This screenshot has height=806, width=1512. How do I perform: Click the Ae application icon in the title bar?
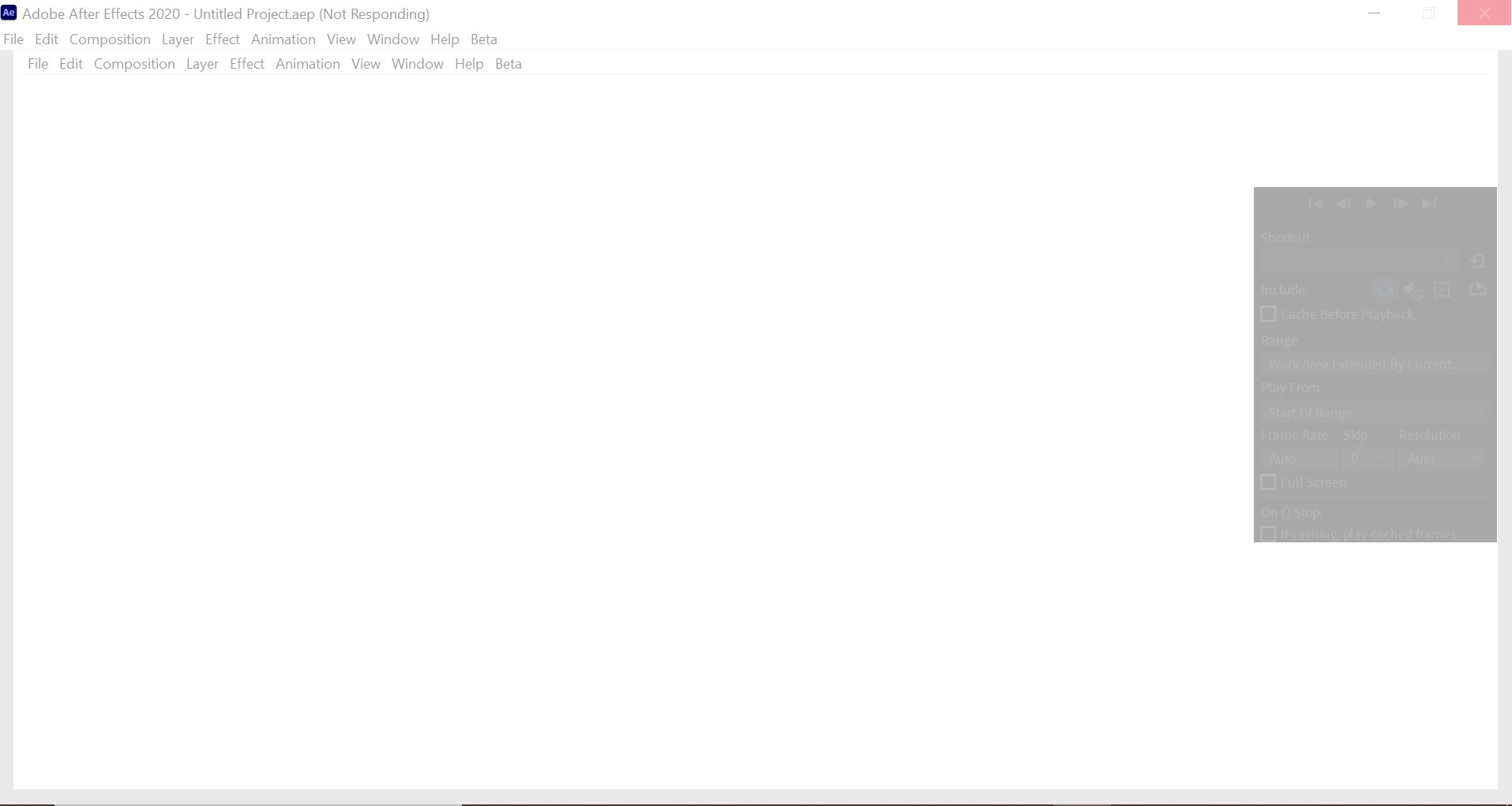click(9, 12)
